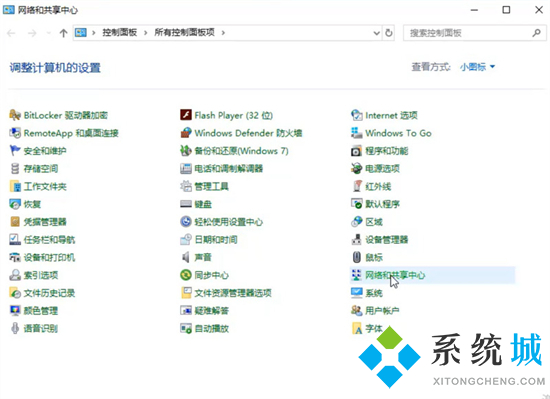This screenshot has height=399, width=550.
Task: Expand chevron after 控制面板 in address bar
Action: point(145,33)
